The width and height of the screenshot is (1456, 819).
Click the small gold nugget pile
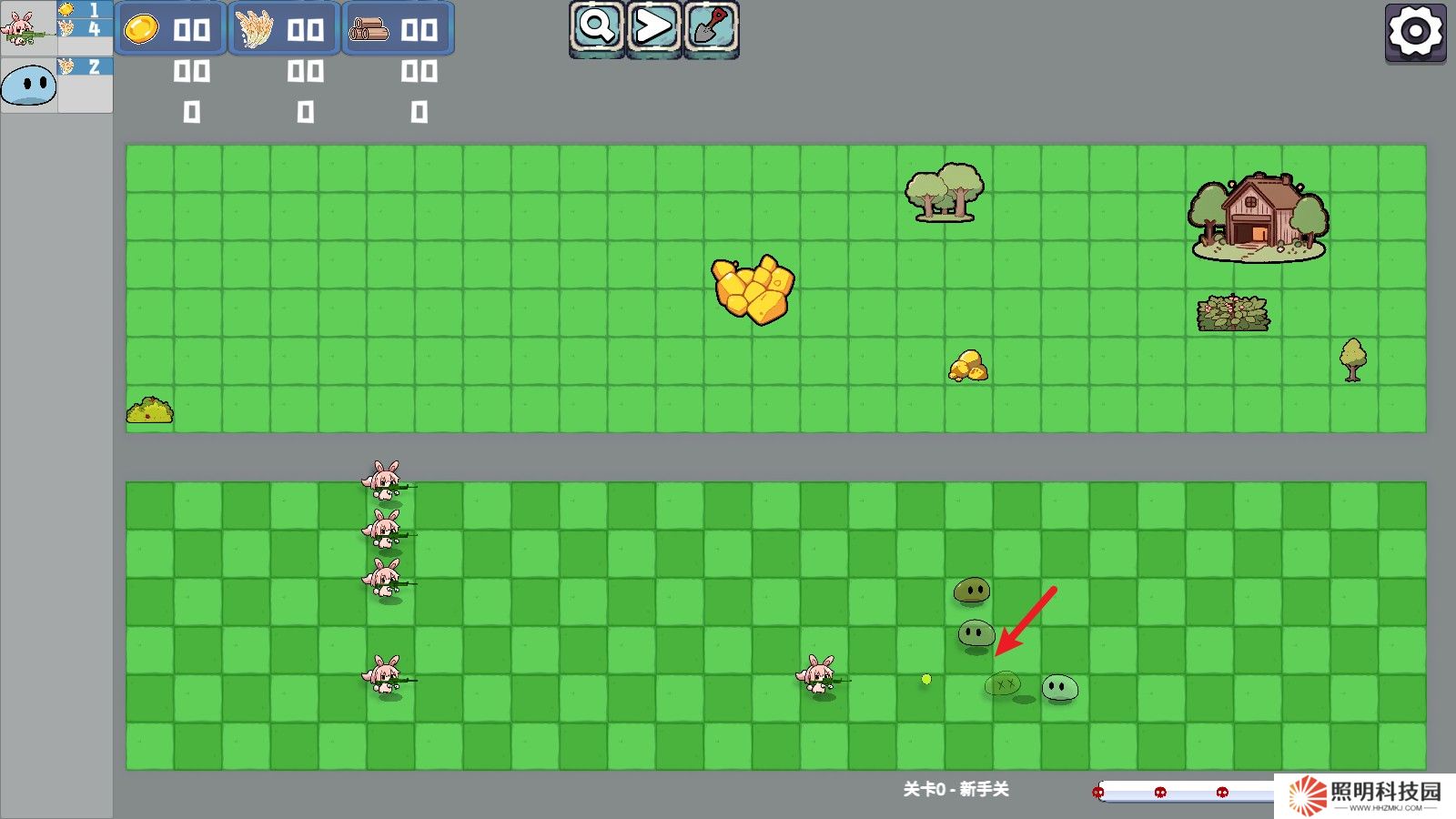coord(968,366)
